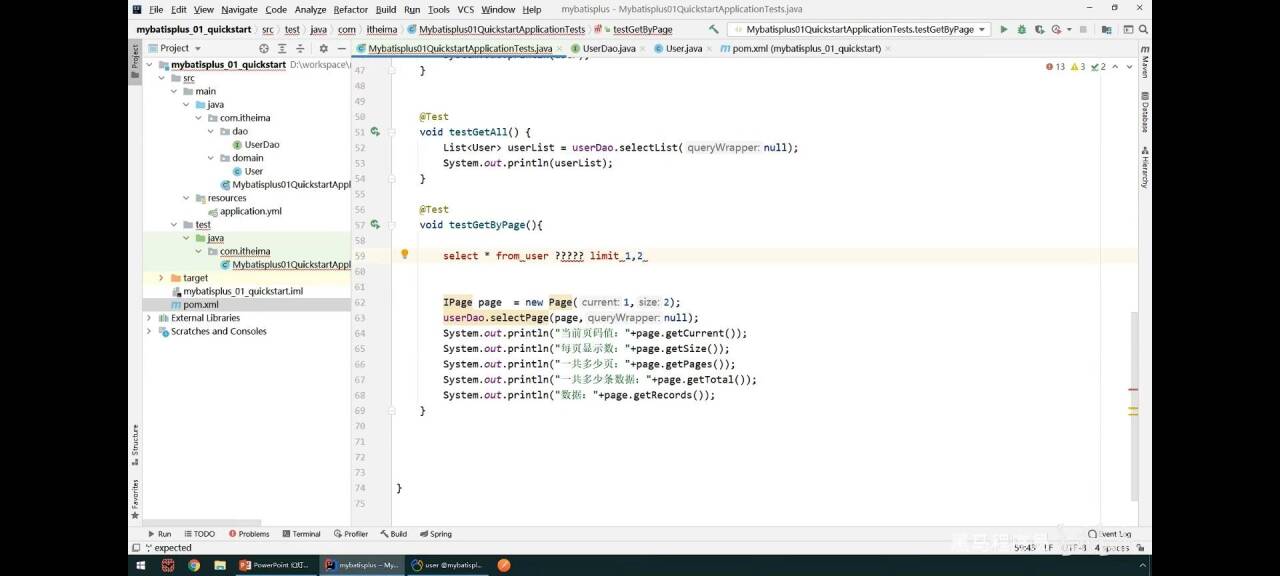Screen dimensions: 1280x576
Task: Open the Profile run icon
Action: point(1055,30)
